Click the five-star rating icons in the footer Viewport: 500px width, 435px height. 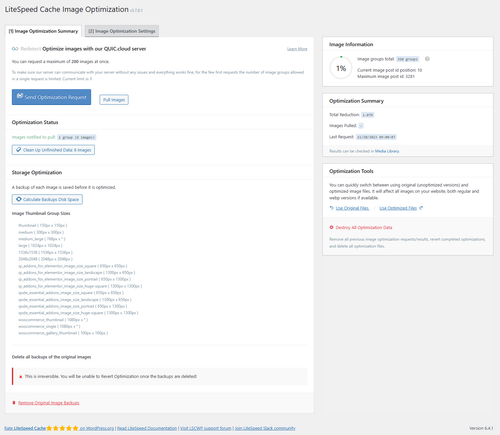(62, 428)
